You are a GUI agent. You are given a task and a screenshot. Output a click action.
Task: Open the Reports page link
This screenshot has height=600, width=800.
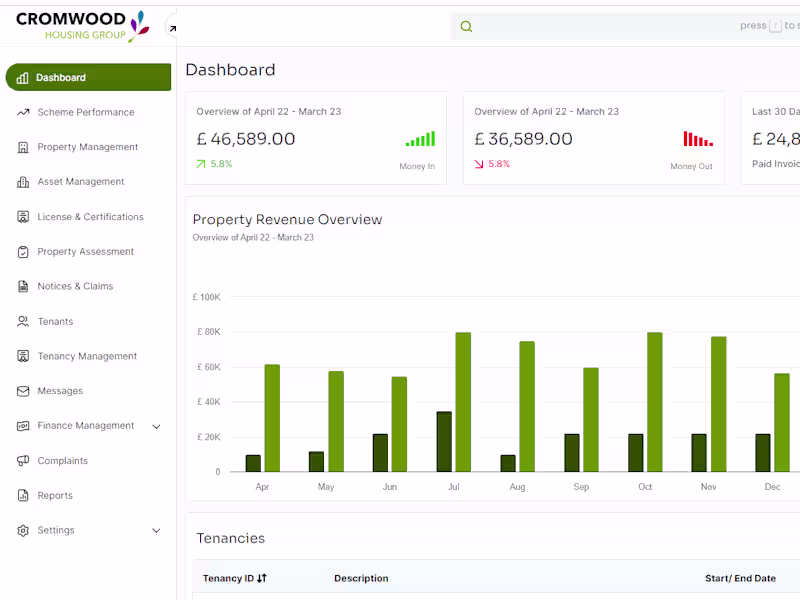55,496
